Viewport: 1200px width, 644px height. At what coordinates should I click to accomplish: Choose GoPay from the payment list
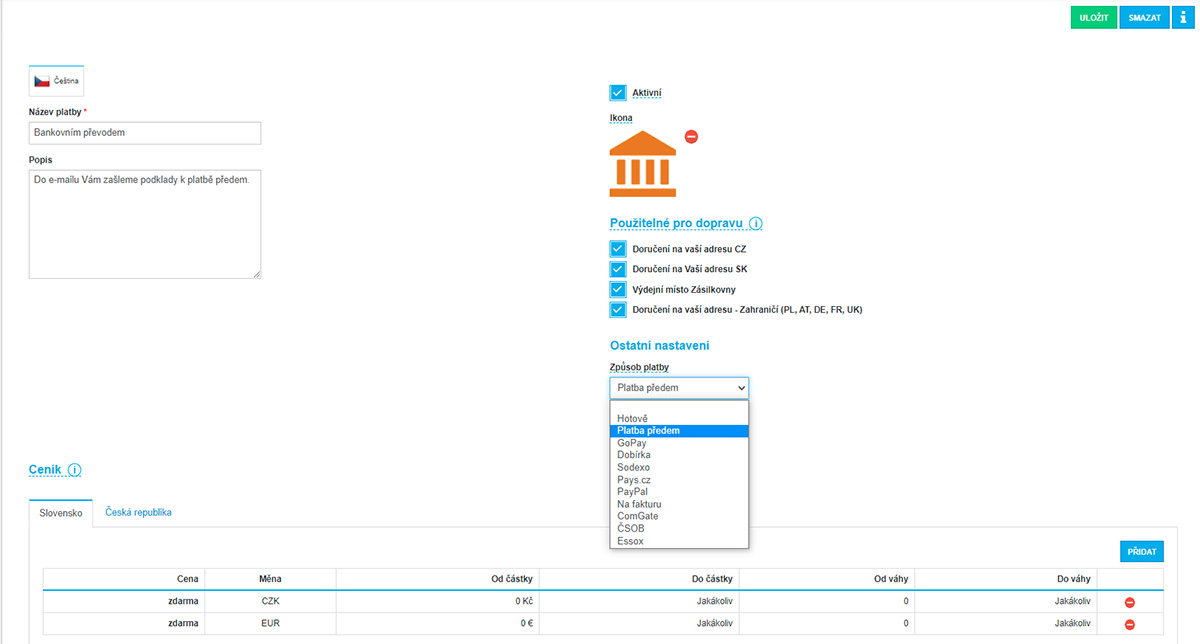click(x=632, y=443)
